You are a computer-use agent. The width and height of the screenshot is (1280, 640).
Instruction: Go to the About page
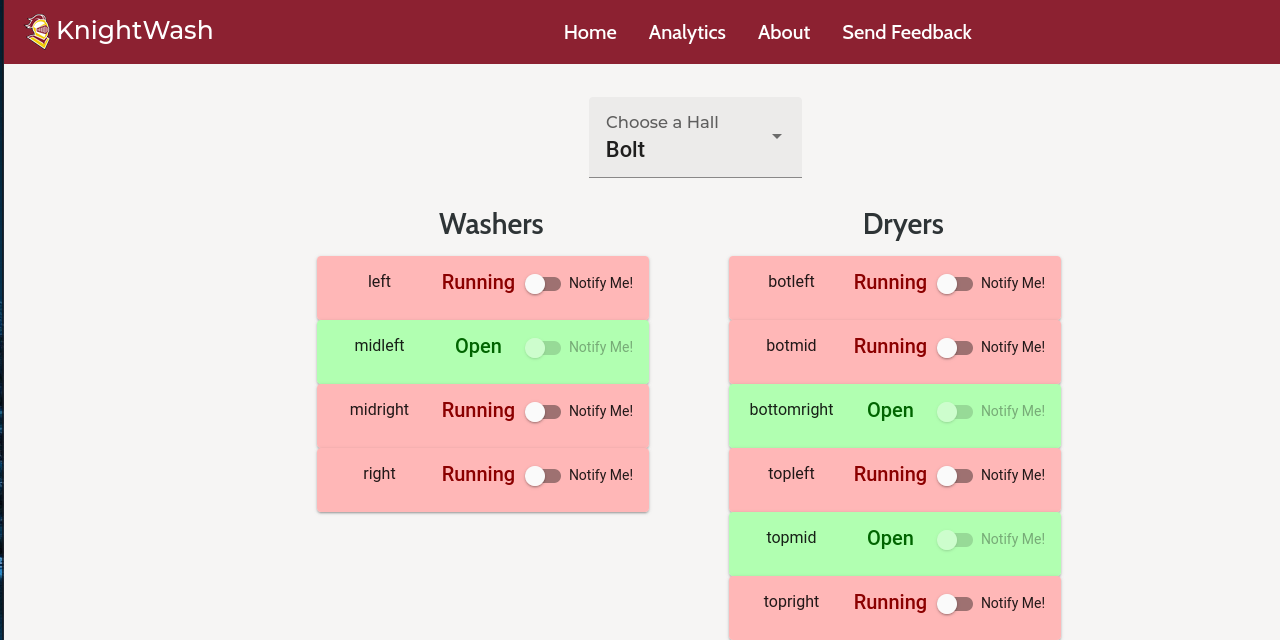coord(784,32)
